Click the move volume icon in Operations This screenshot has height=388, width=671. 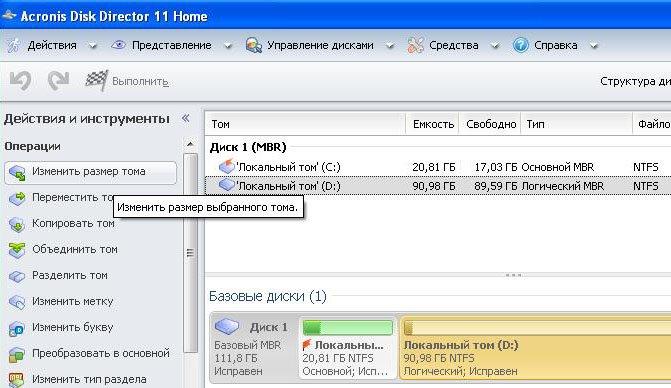pos(17,198)
